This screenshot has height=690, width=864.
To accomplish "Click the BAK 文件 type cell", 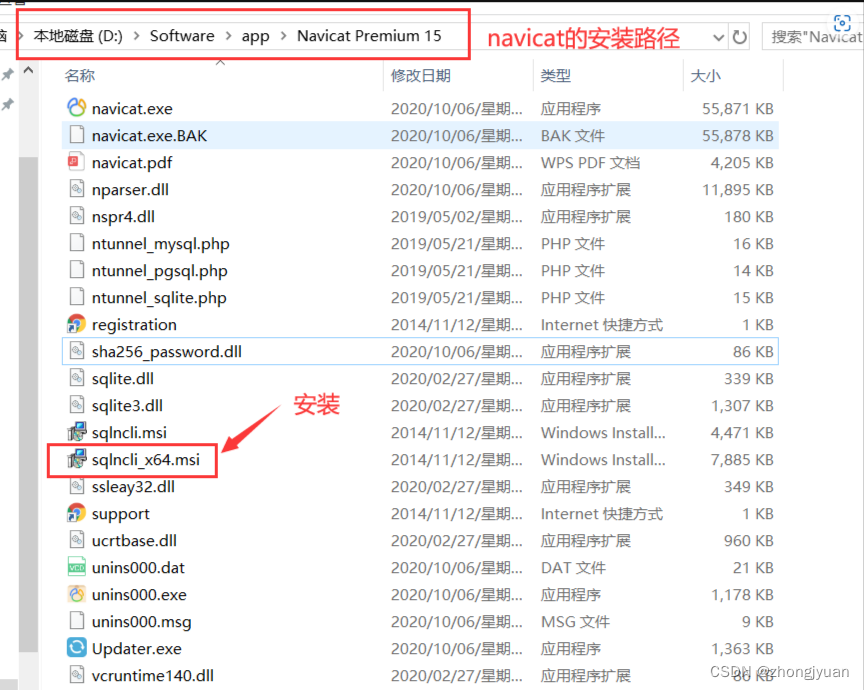I will 573,136.
